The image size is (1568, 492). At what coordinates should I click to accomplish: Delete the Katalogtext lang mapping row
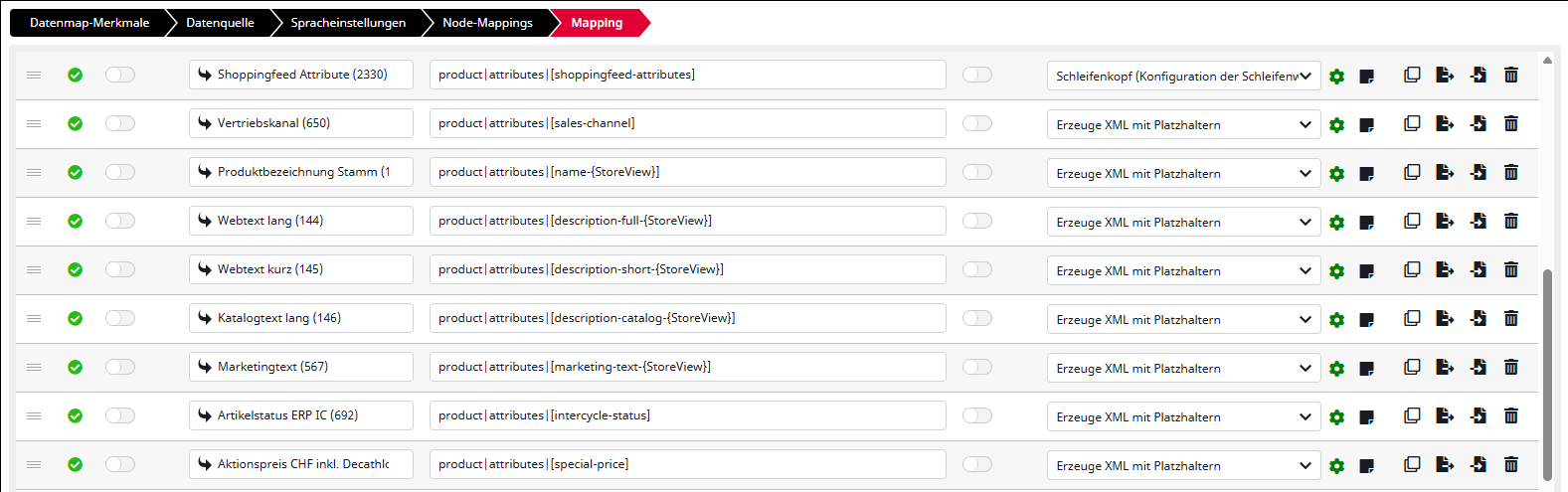click(x=1511, y=318)
